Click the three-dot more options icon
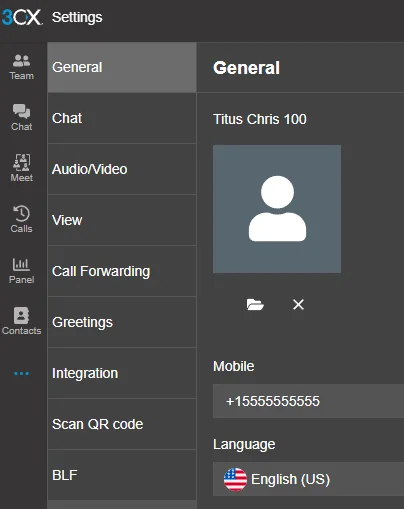Screen dimensions: 404x509 tap(22, 373)
